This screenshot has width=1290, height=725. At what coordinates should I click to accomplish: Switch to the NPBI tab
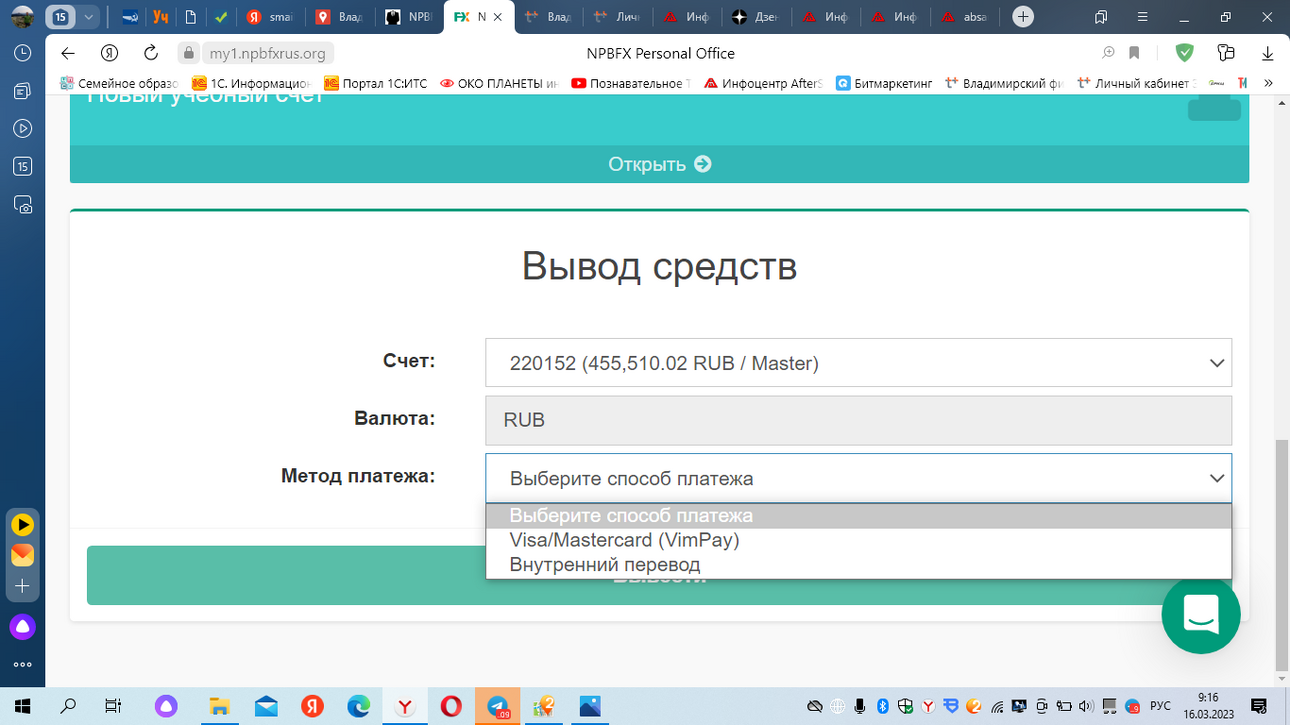[x=409, y=17]
